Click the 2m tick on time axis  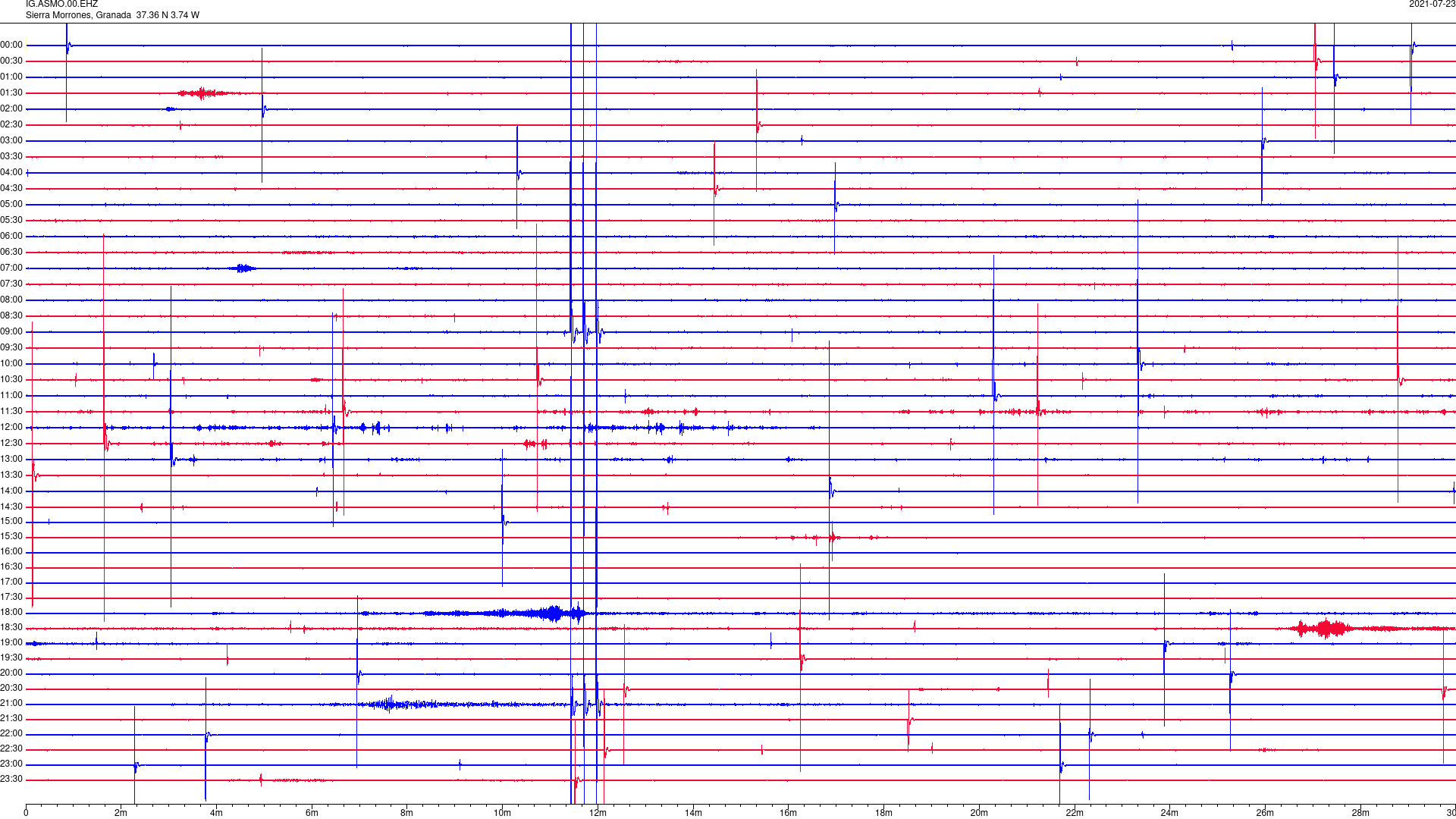(x=121, y=813)
